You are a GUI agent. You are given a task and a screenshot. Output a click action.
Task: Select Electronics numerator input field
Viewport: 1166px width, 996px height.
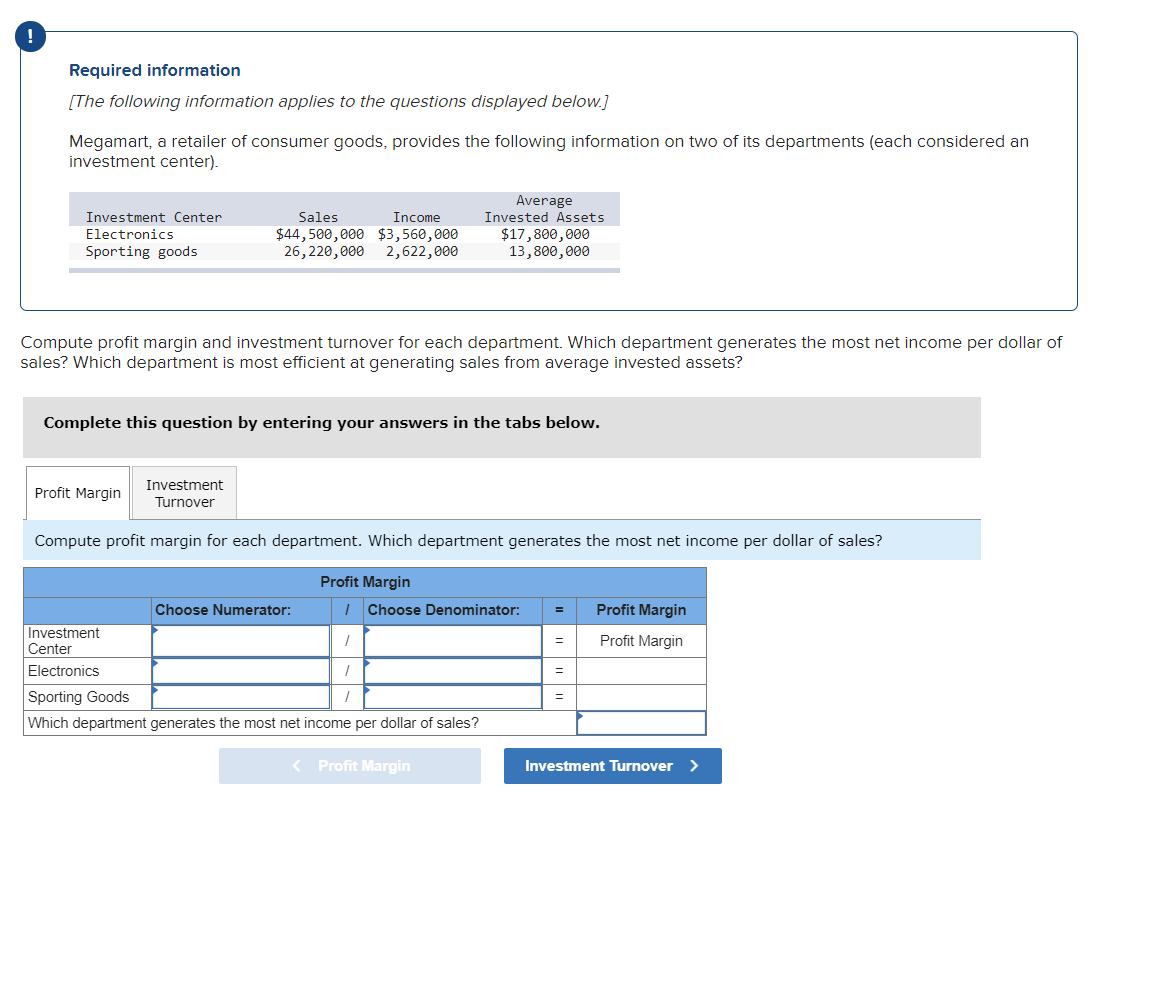pos(241,671)
